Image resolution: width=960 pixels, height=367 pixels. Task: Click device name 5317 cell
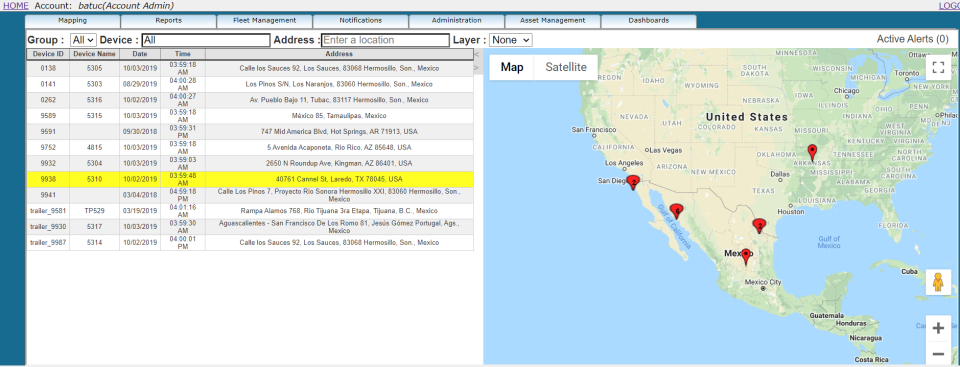pyautogui.click(x=94, y=227)
